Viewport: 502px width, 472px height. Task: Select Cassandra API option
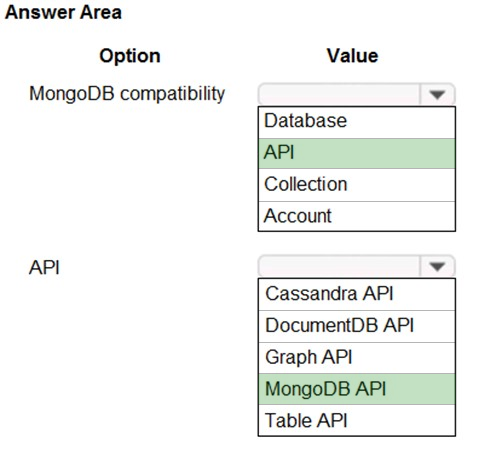[x=357, y=294]
